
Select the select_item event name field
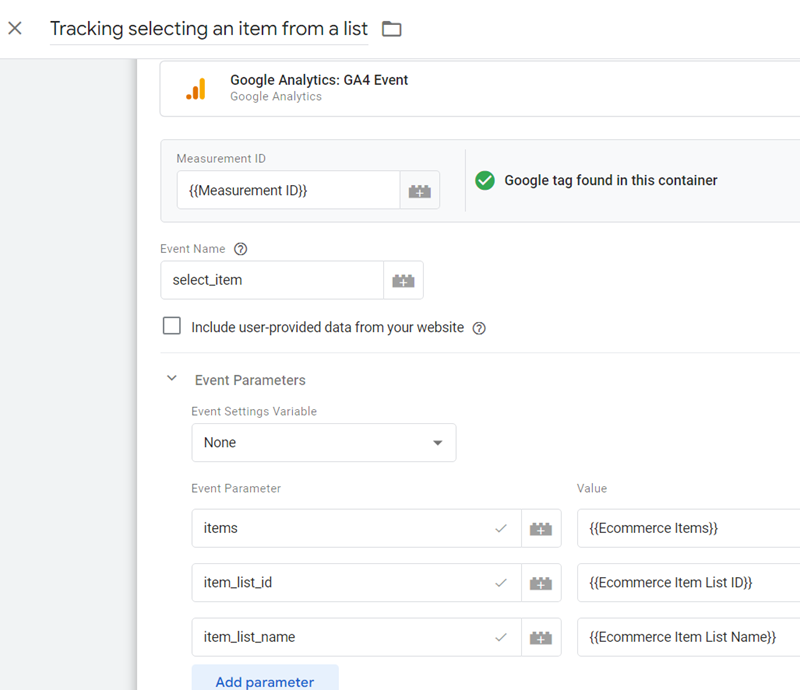(271, 280)
